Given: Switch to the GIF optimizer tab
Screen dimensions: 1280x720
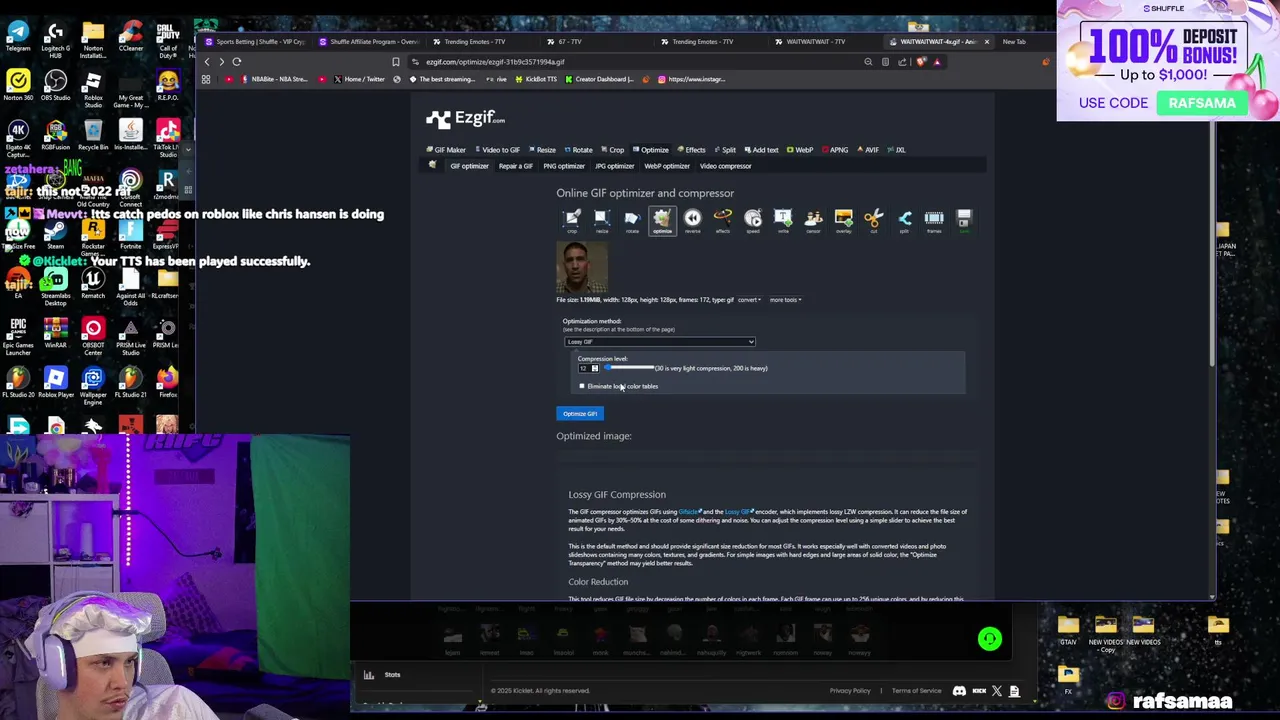Looking at the screenshot, I should pos(469,166).
